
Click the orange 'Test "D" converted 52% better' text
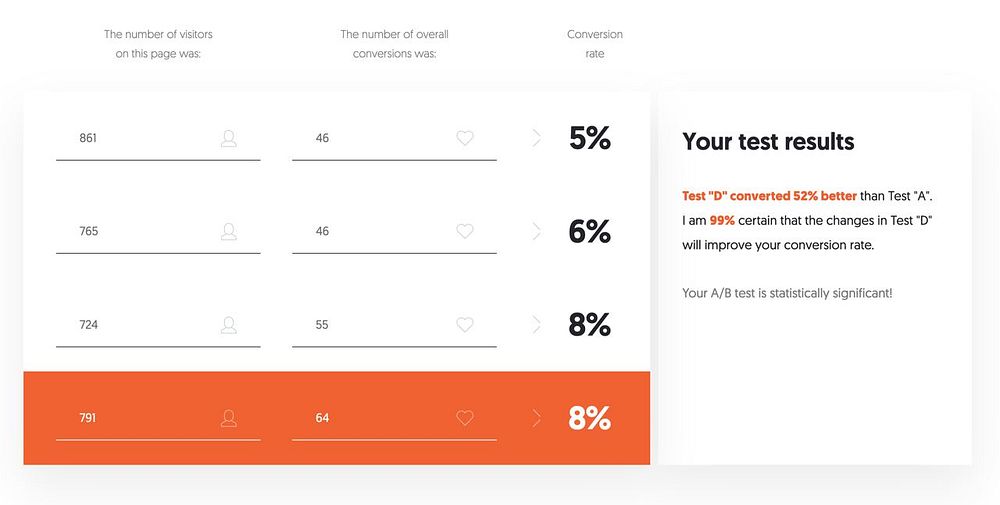click(769, 196)
